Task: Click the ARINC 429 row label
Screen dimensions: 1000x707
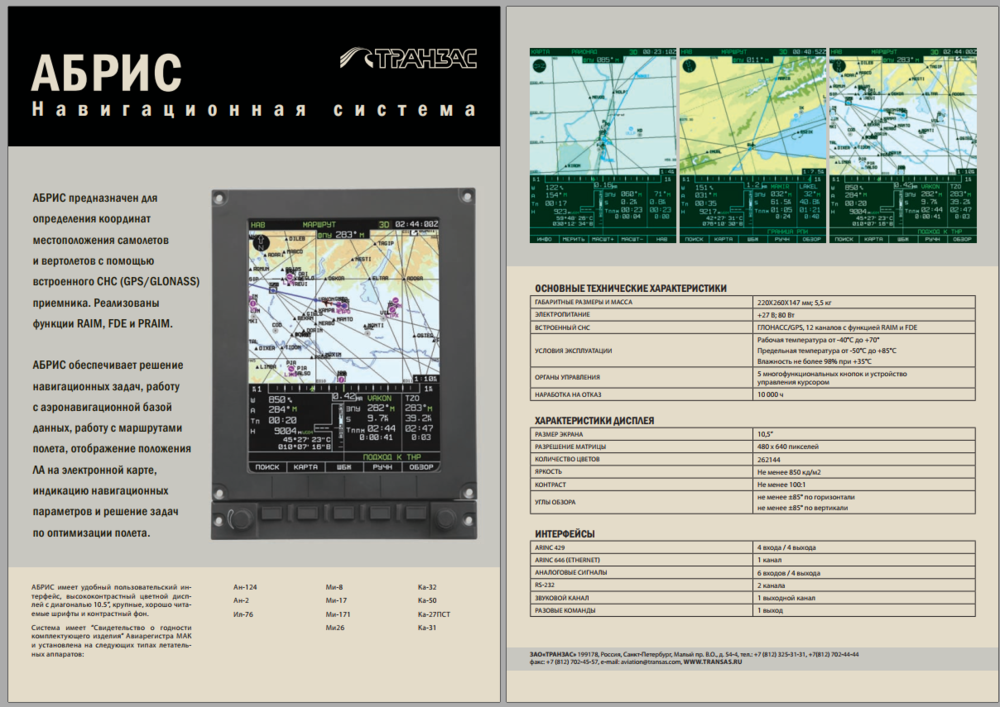Action: [x=550, y=548]
